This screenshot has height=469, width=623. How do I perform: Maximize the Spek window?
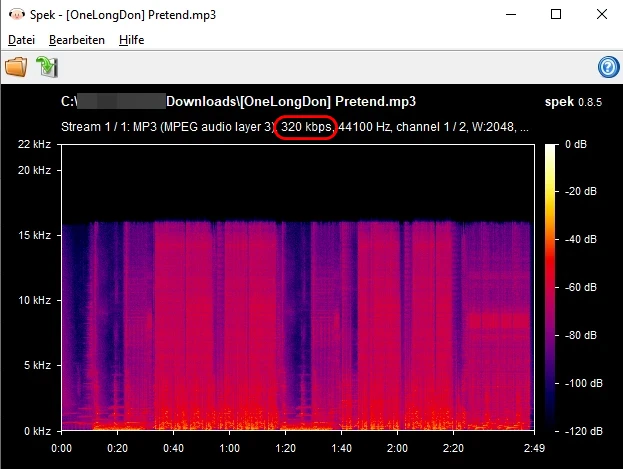click(556, 15)
